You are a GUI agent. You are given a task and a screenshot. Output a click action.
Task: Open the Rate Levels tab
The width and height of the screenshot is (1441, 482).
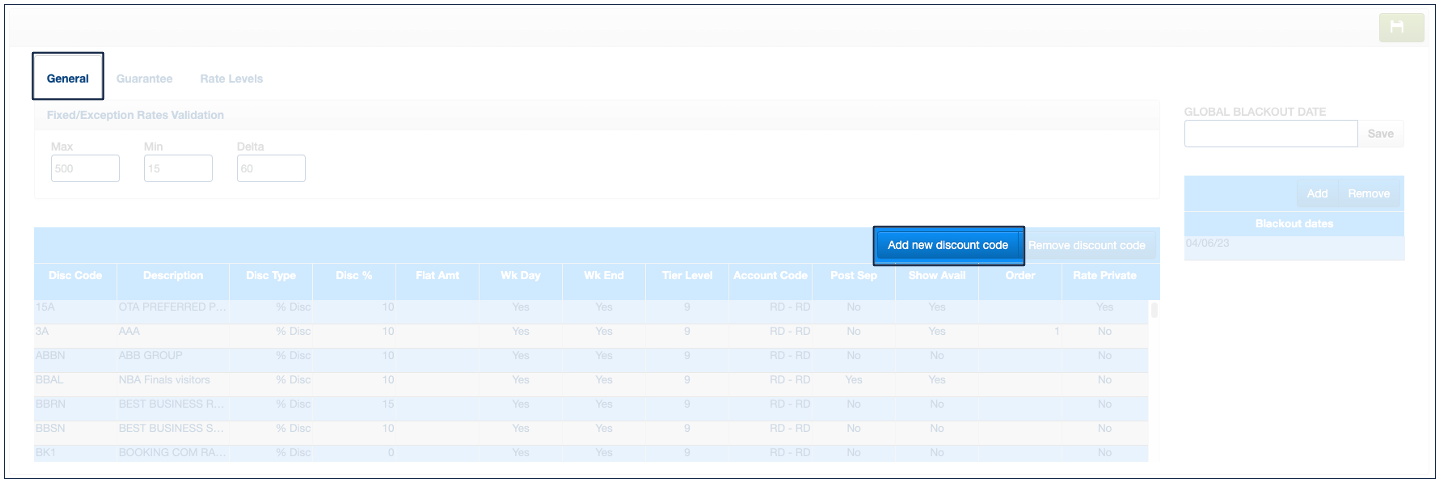[x=231, y=78]
